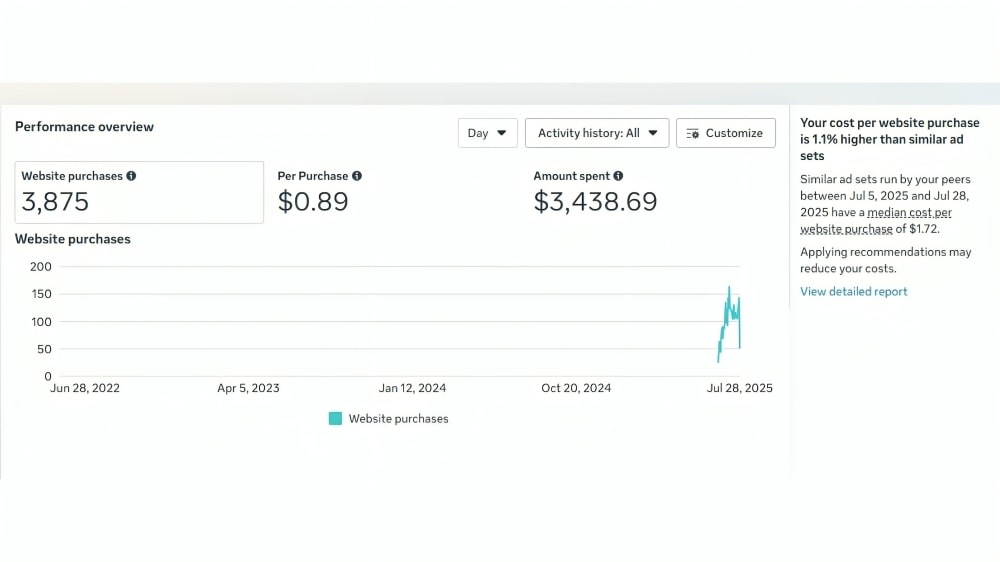
Task: Click the Oct 20, 2024 axis date
Action: pyautogui.click(x=575, y=388)
